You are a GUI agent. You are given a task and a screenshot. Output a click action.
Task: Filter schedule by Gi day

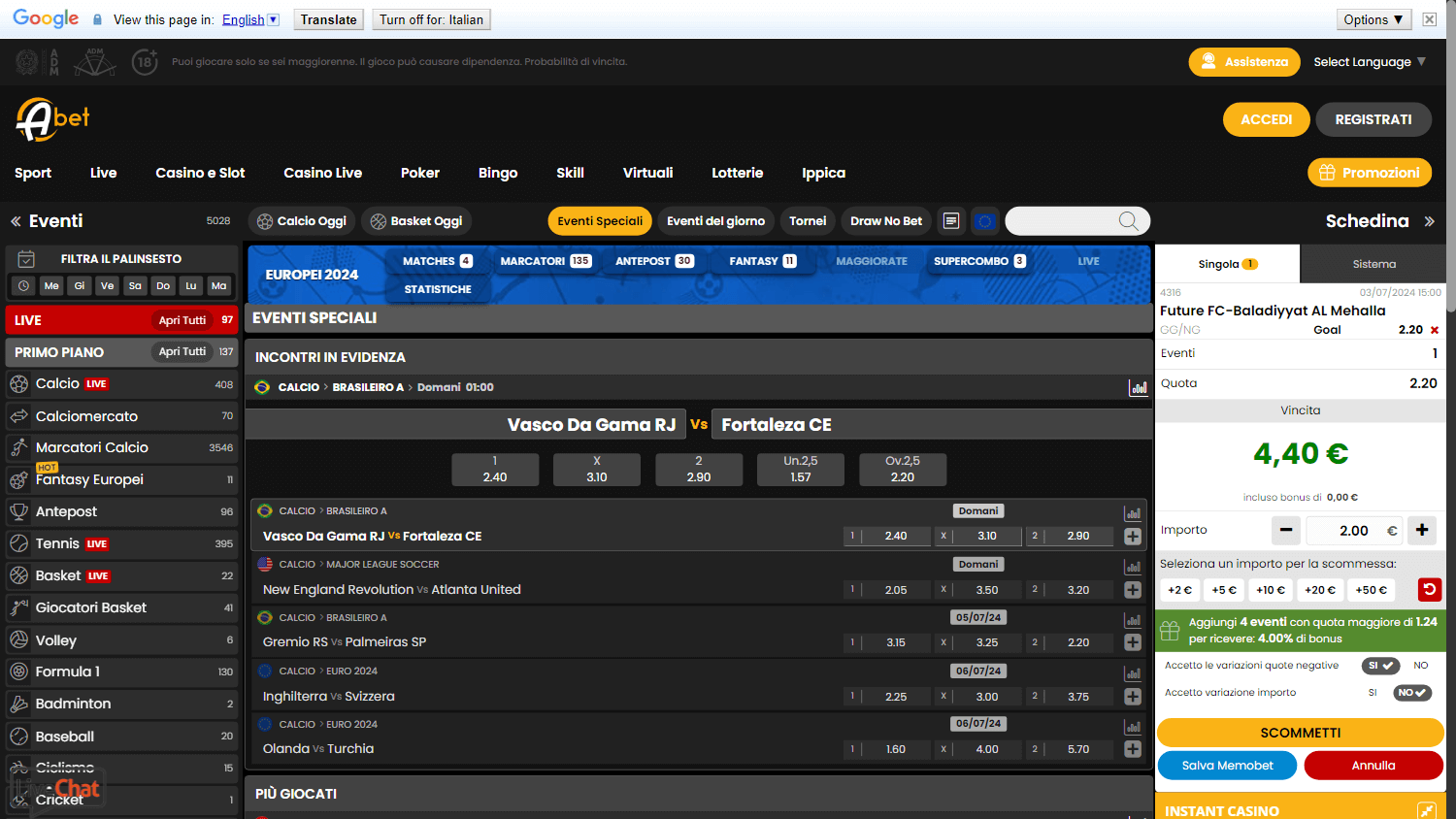80,285
